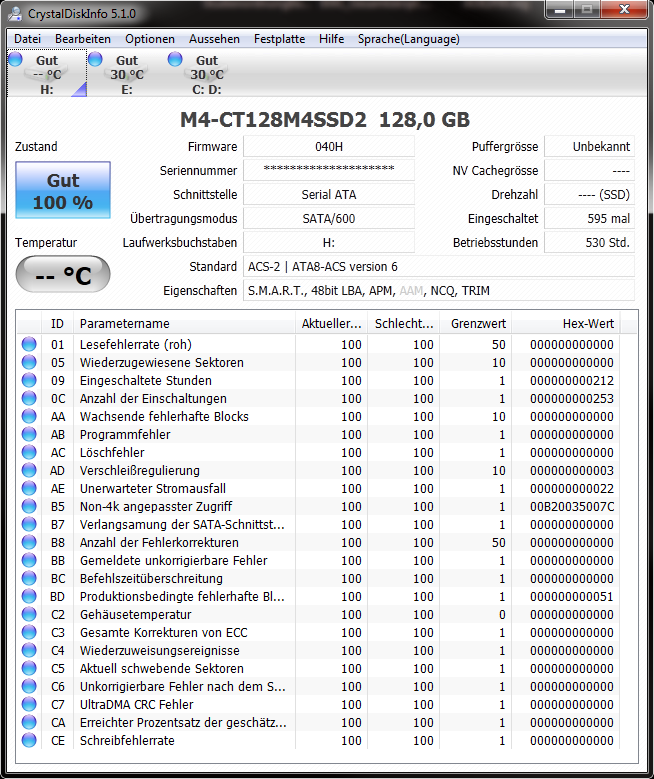Screen dimensions: 654x779
Task: Click status orb of UltraDMA CRC Fehler
Action: pyautogui.click(x=29, y=704)
